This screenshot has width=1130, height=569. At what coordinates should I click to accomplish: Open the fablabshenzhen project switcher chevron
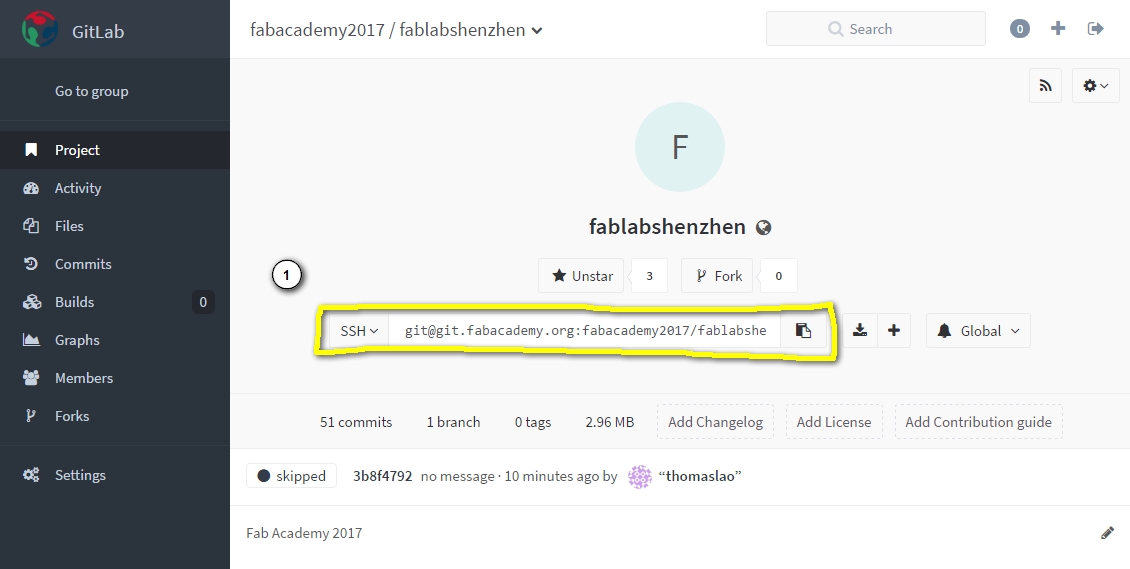[537, 30]
